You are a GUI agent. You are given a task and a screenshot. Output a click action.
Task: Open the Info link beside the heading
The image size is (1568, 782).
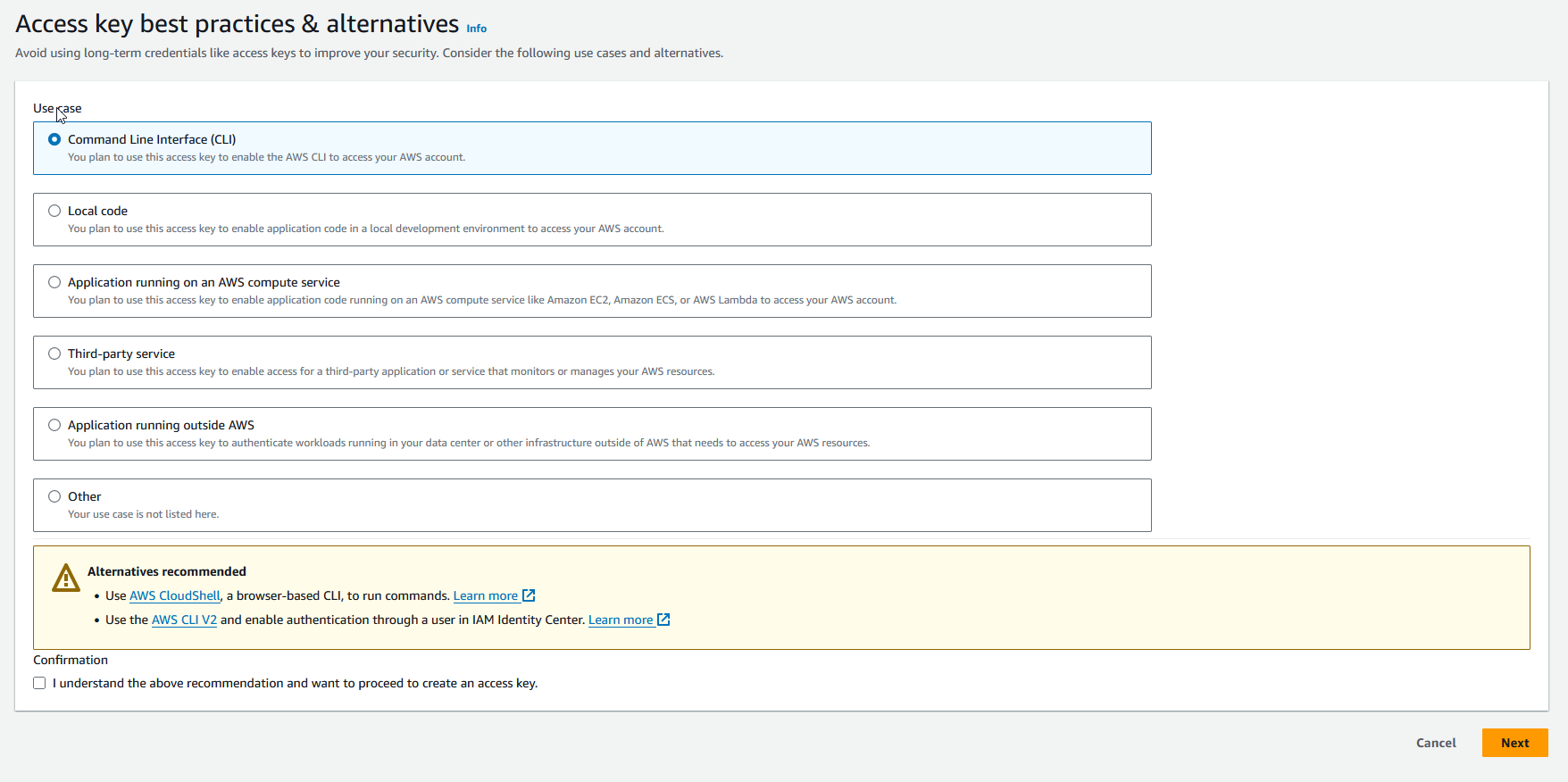tap(477, 29)
